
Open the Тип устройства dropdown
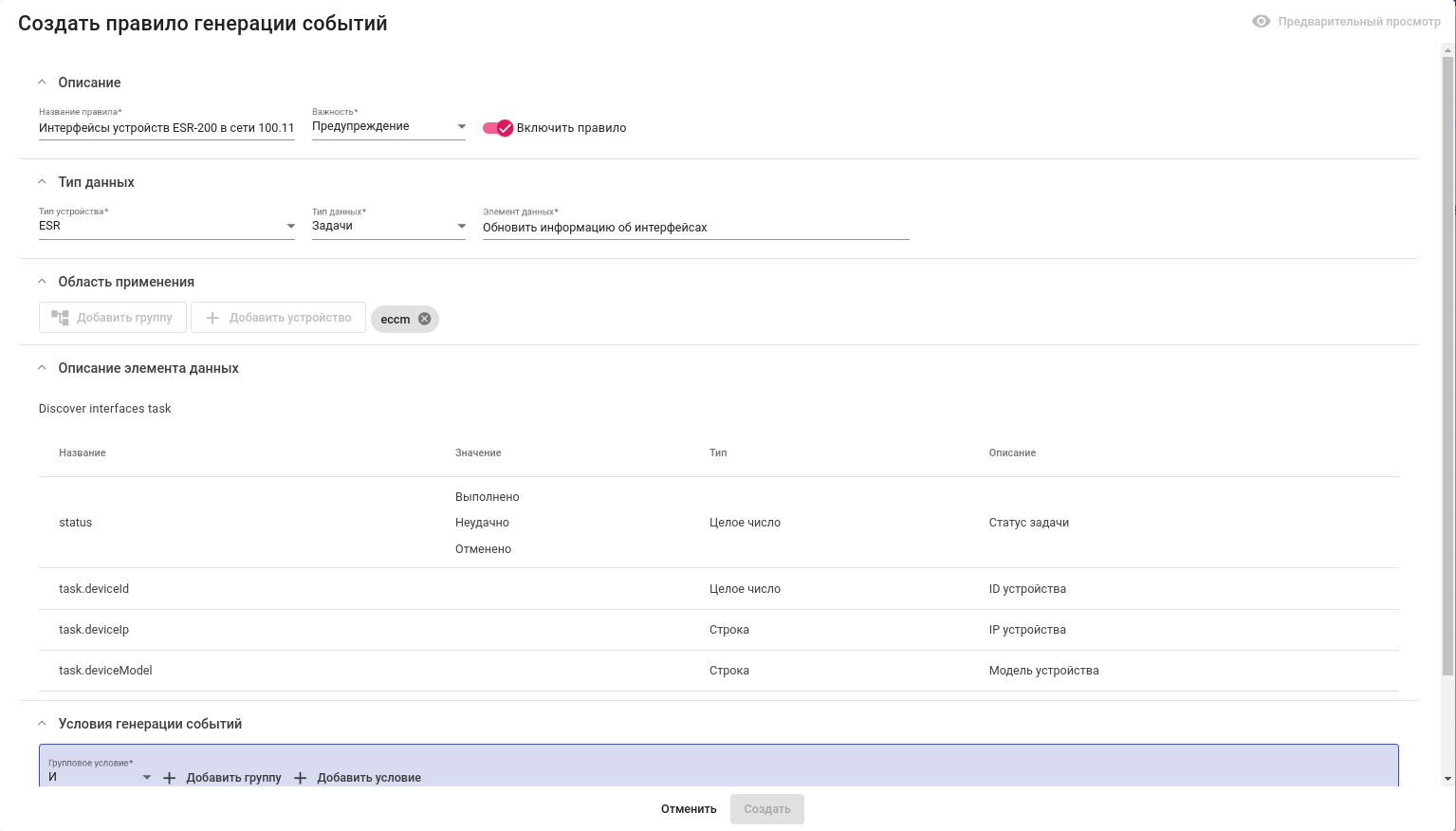(x=291, y=226)
